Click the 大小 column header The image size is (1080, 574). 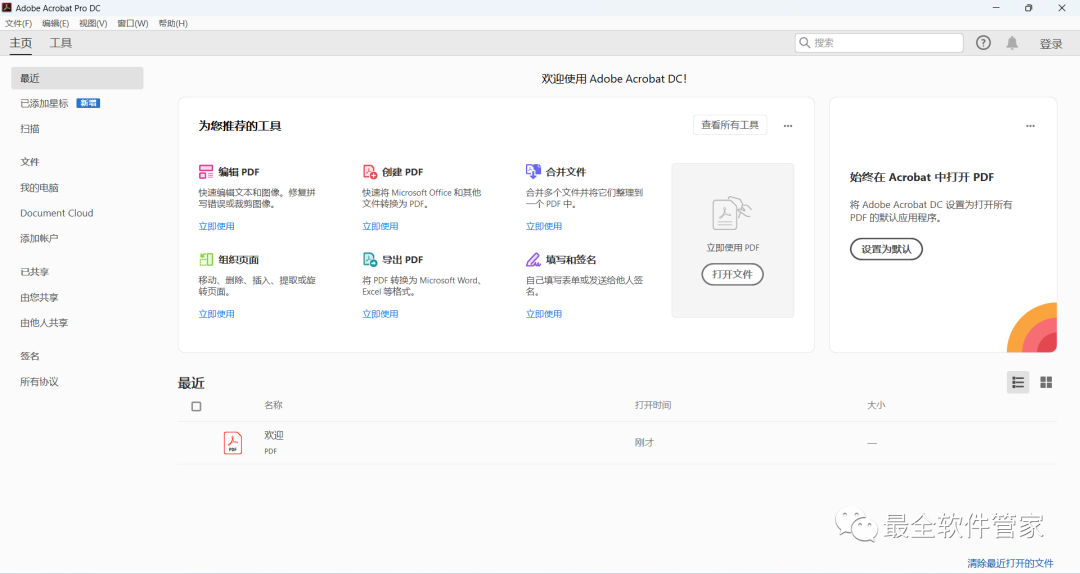tap(876, 405)
